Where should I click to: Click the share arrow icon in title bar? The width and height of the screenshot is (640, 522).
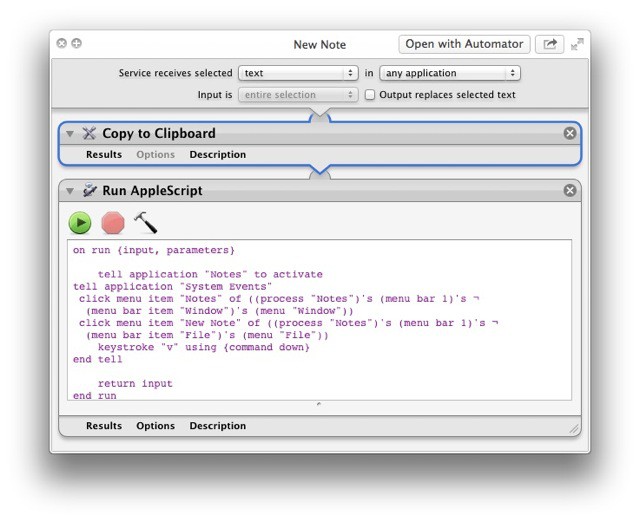tap(549, 44)
